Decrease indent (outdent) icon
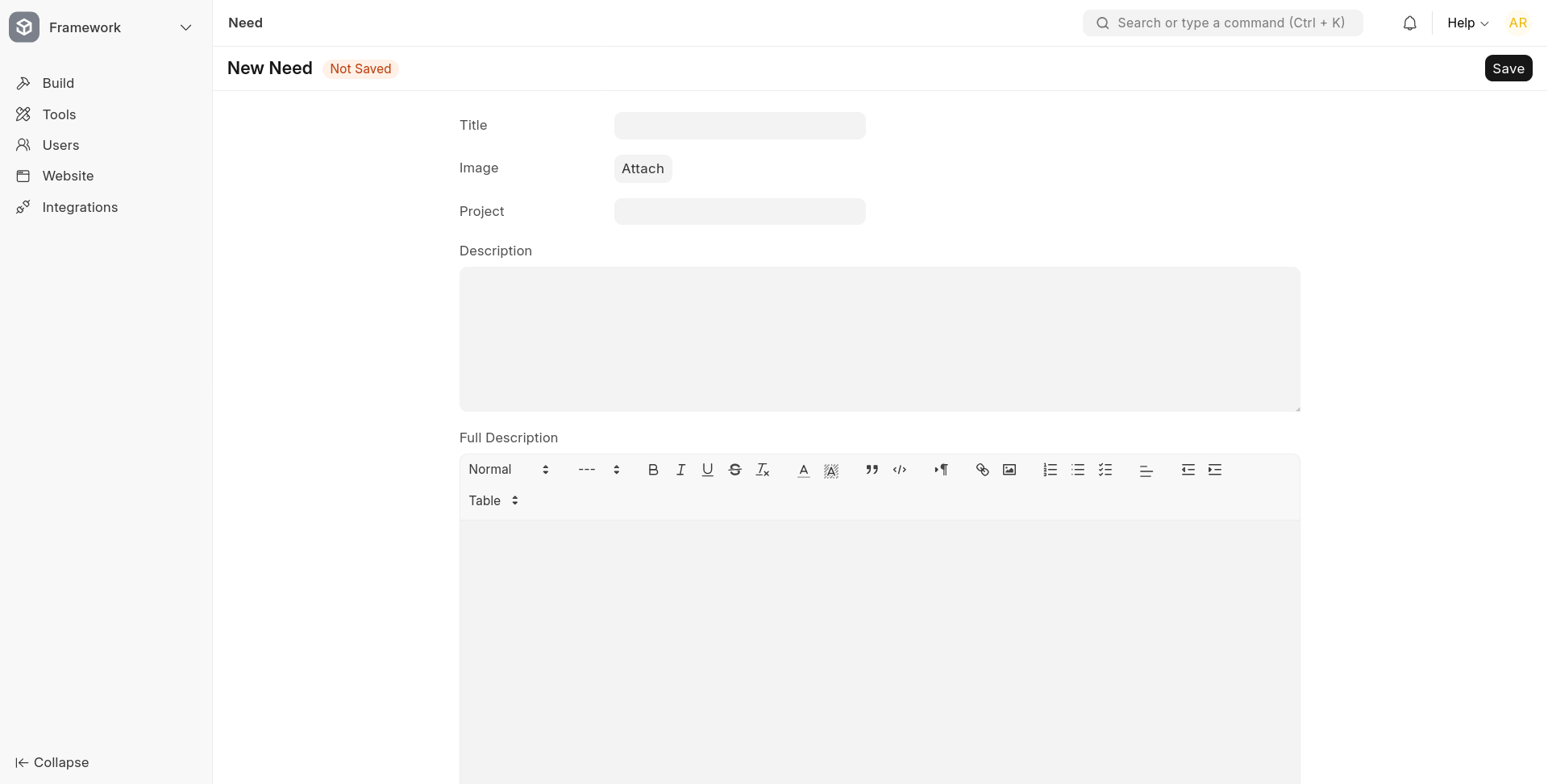 pyautogui.click(x=1188, y=470)
